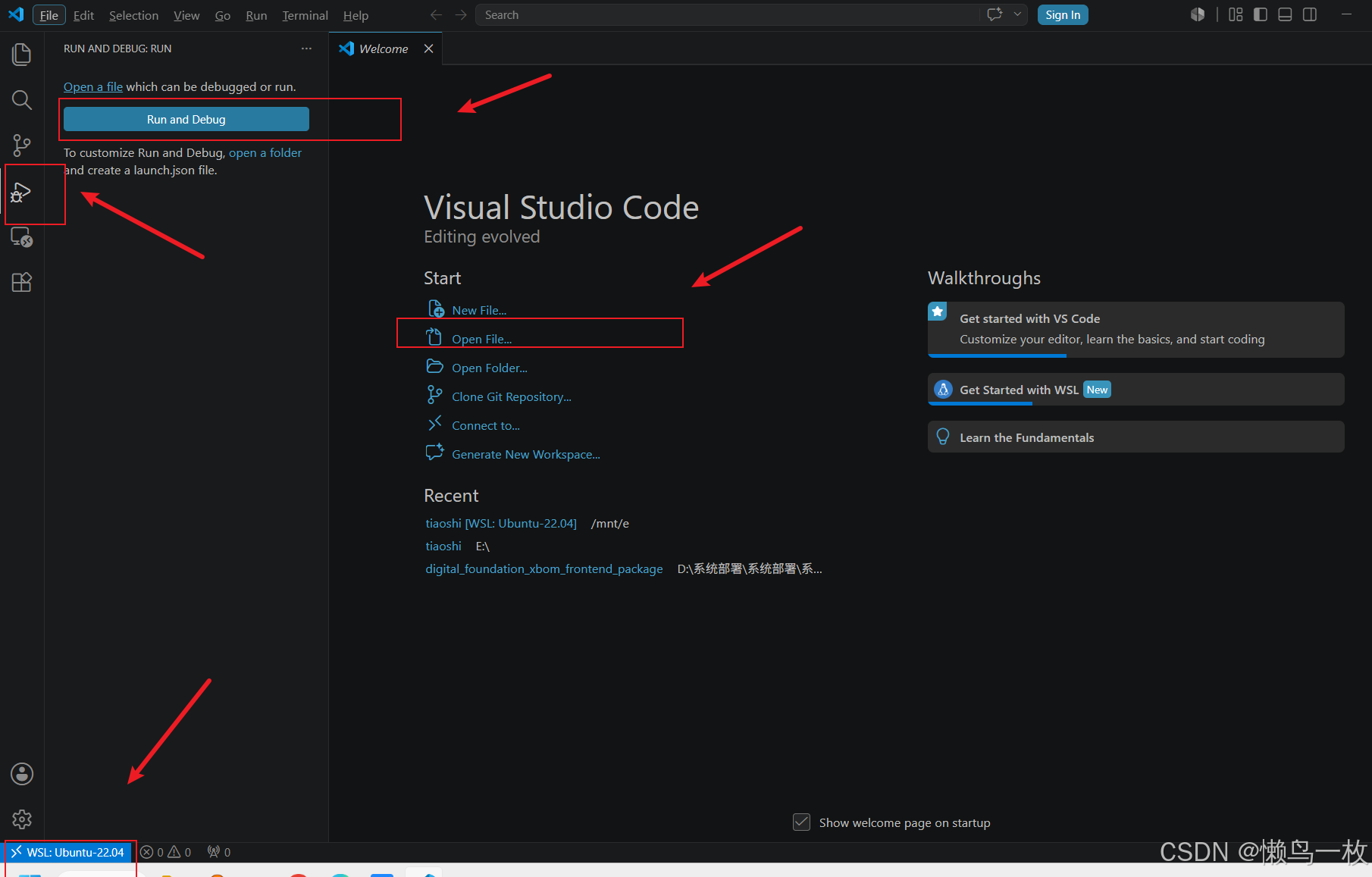This screenshot has width=1372, height=877.
Task: Open the Accounts menu icon
Action: coord(22,774)
